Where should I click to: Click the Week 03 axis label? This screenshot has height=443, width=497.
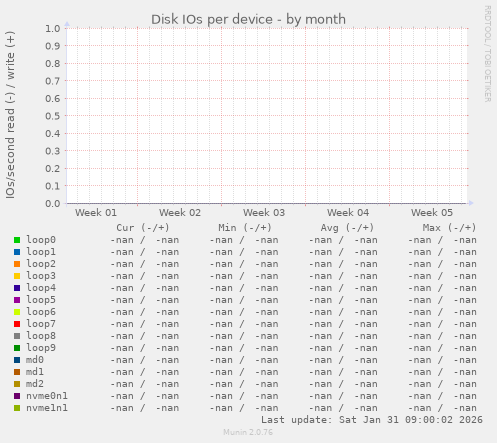[264, 213]
